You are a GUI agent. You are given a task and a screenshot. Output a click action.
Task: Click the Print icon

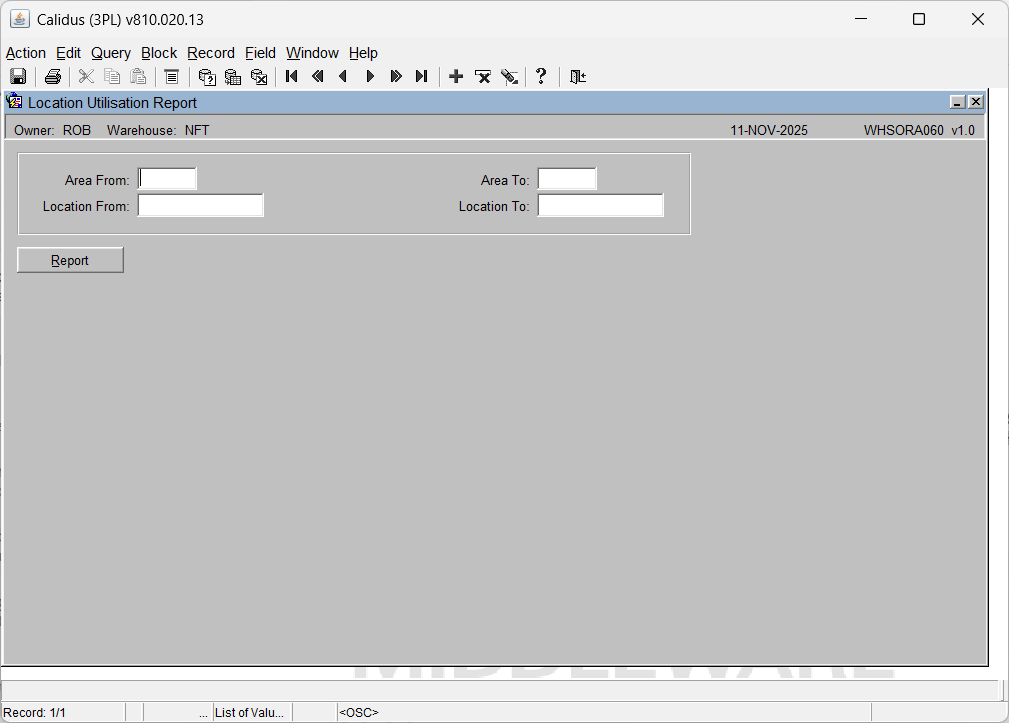tap(53, 77)
